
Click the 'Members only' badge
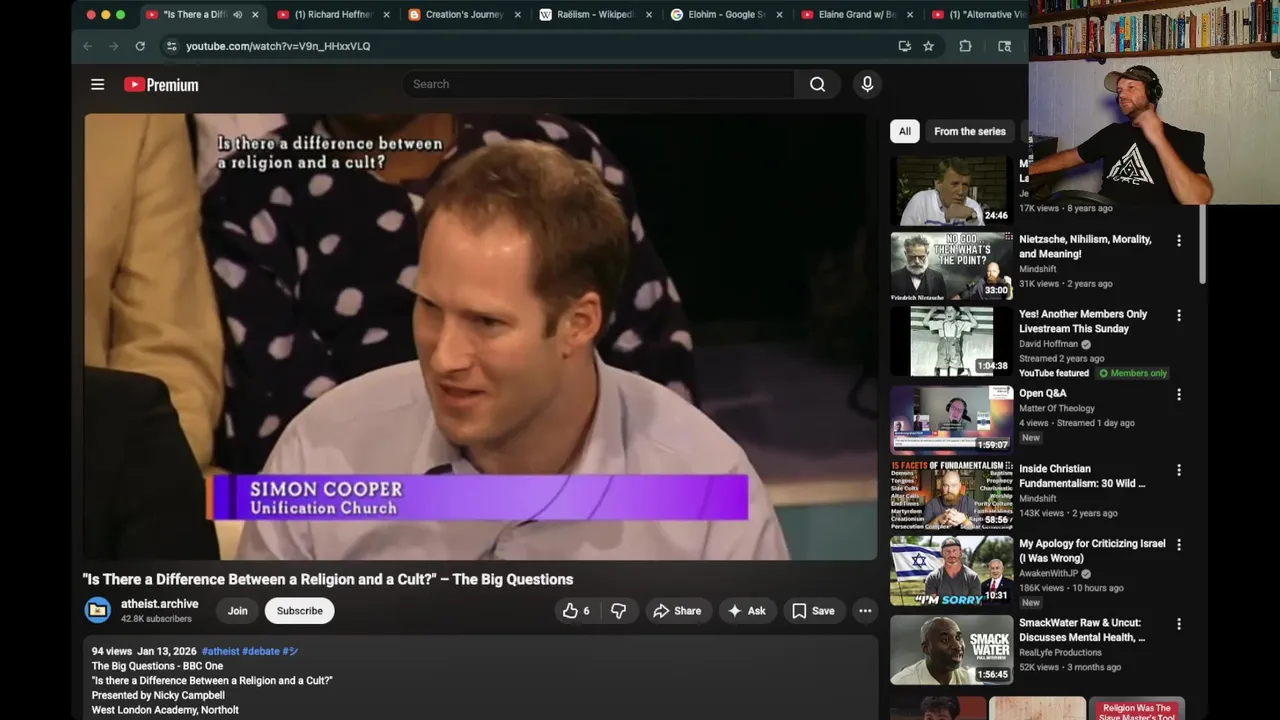tap(1133, 373)
